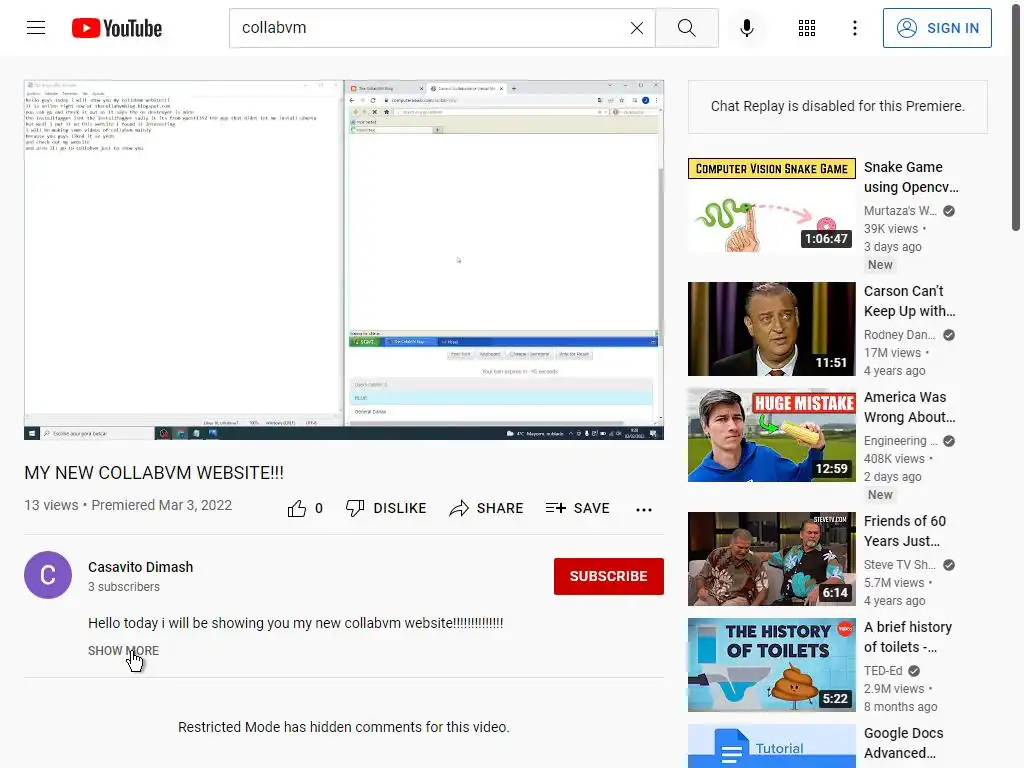1024x768 pixels.
Task: Click Chat Replay disabled notice
Action: coord(838,106)
